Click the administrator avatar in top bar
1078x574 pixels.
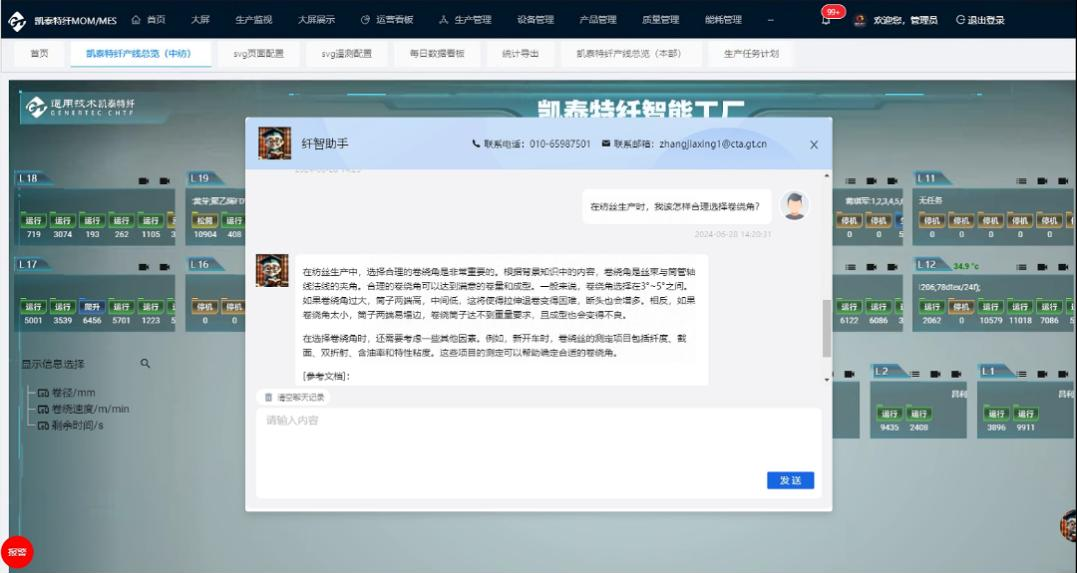point(859,20)
